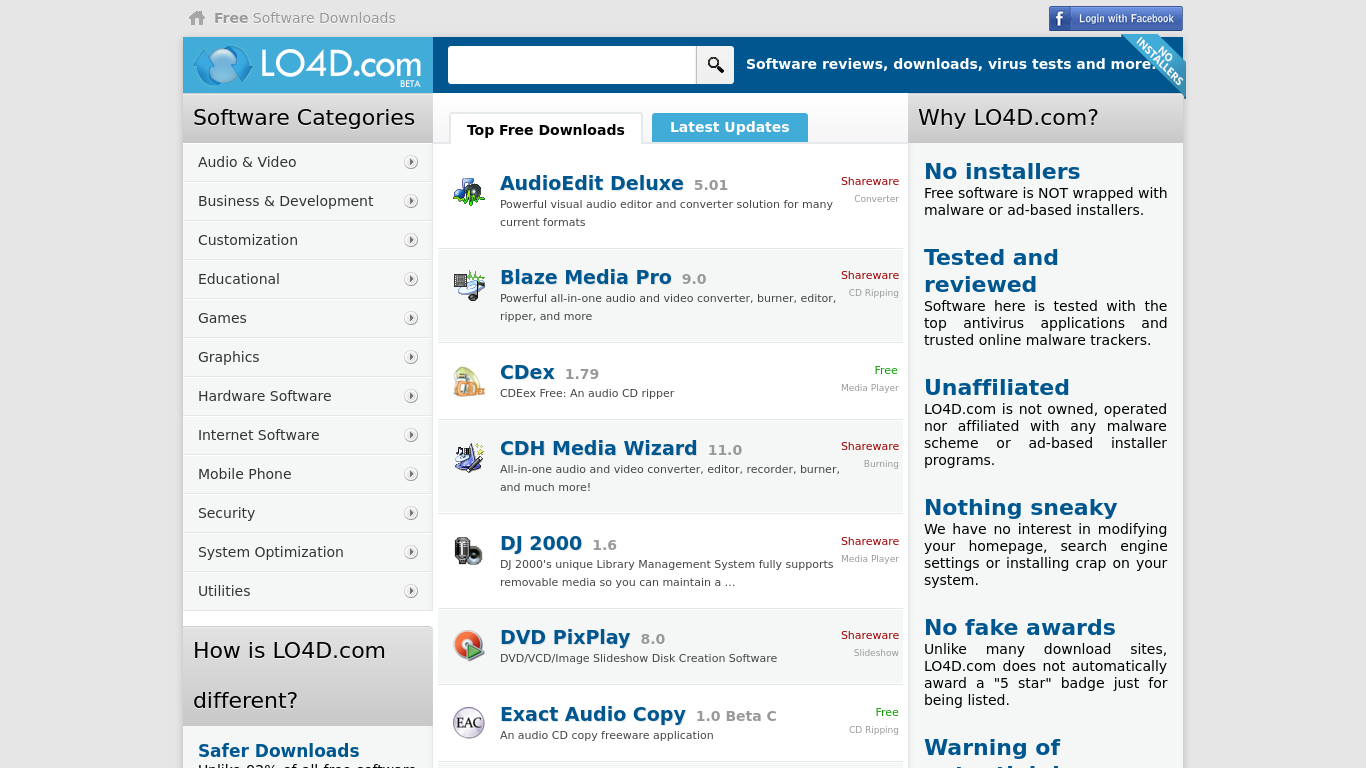This screenshot has height=768, width=1366.
Task: Expand the Educational category arrow
Action: [411, 279]
